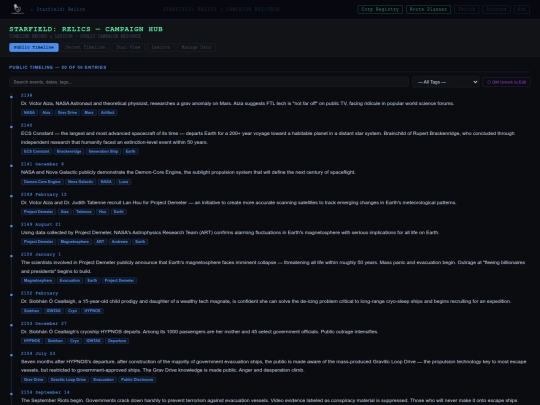Focus the search events, dates, tags field

click(209, 82)
